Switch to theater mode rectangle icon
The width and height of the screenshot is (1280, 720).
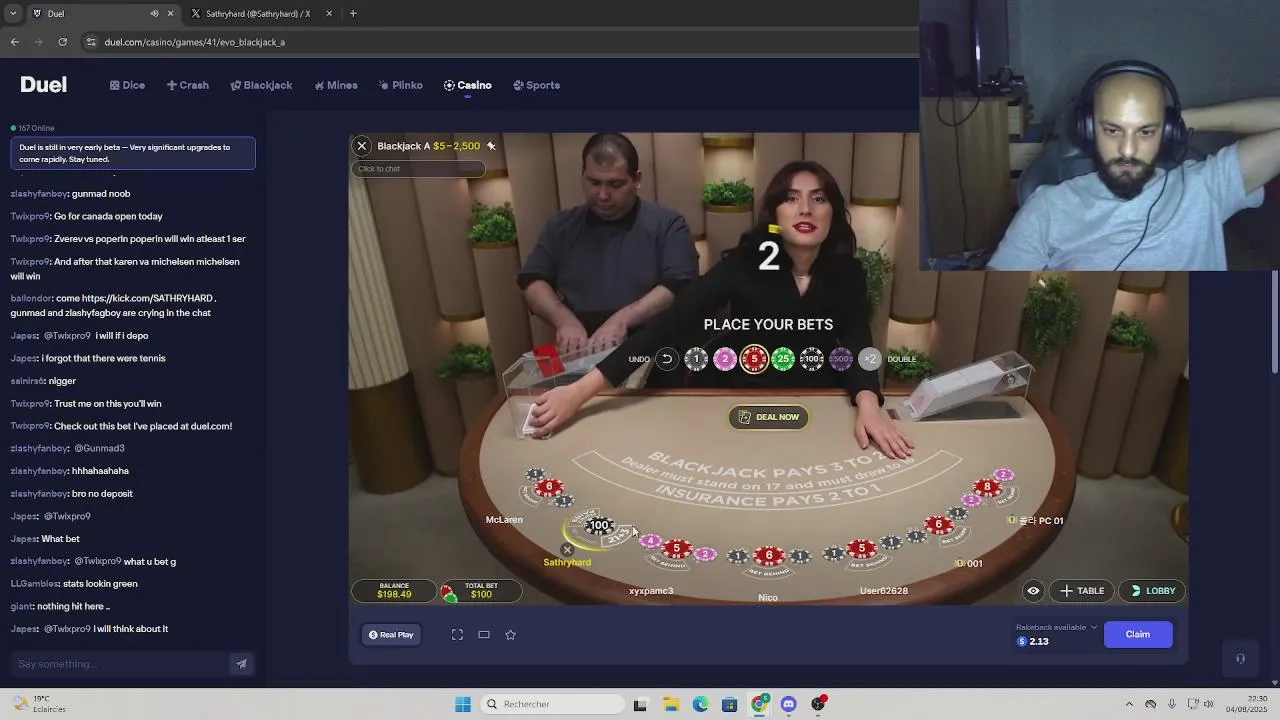click(x=484, y=635)
